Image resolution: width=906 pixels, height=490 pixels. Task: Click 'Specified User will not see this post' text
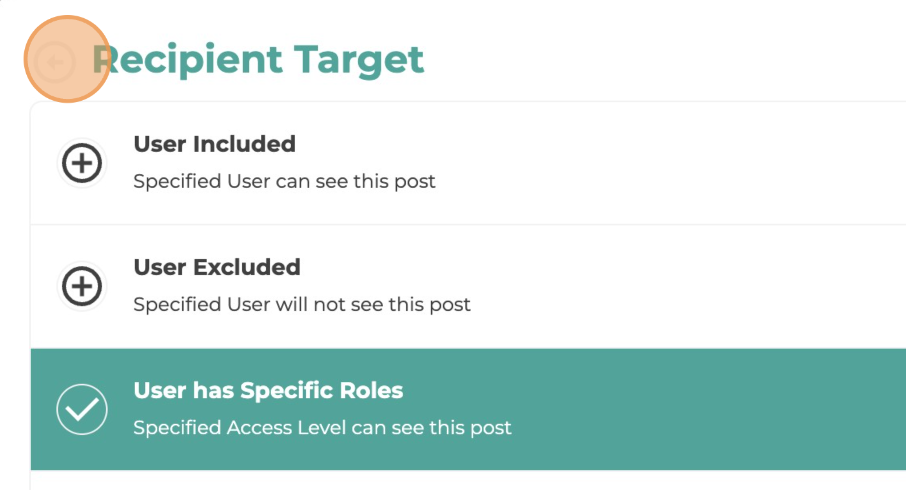(x=302, y=305)
